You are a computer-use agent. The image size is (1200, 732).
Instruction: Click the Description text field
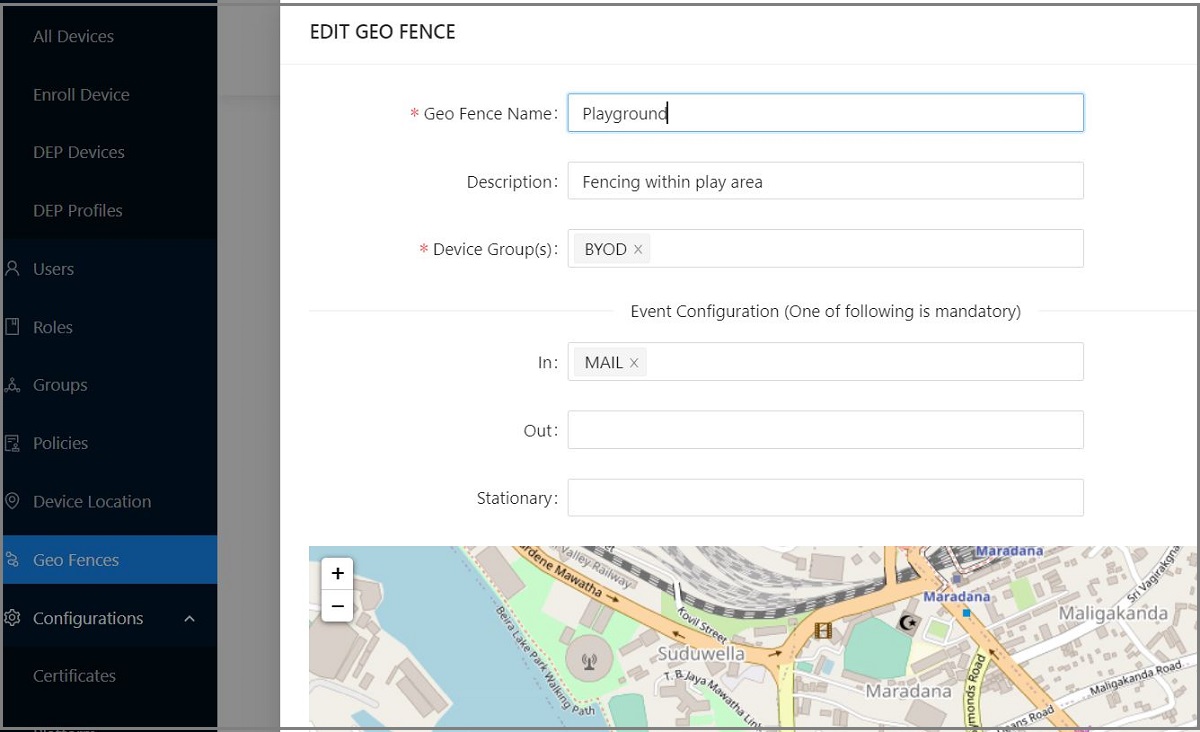pyautogui.click(x=825, y=182)
